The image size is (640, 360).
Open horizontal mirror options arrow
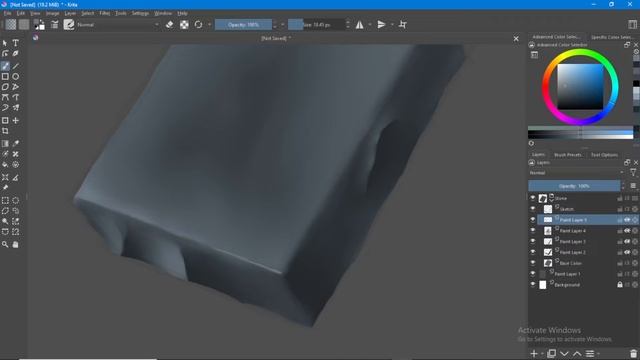[x=369, y=24]
